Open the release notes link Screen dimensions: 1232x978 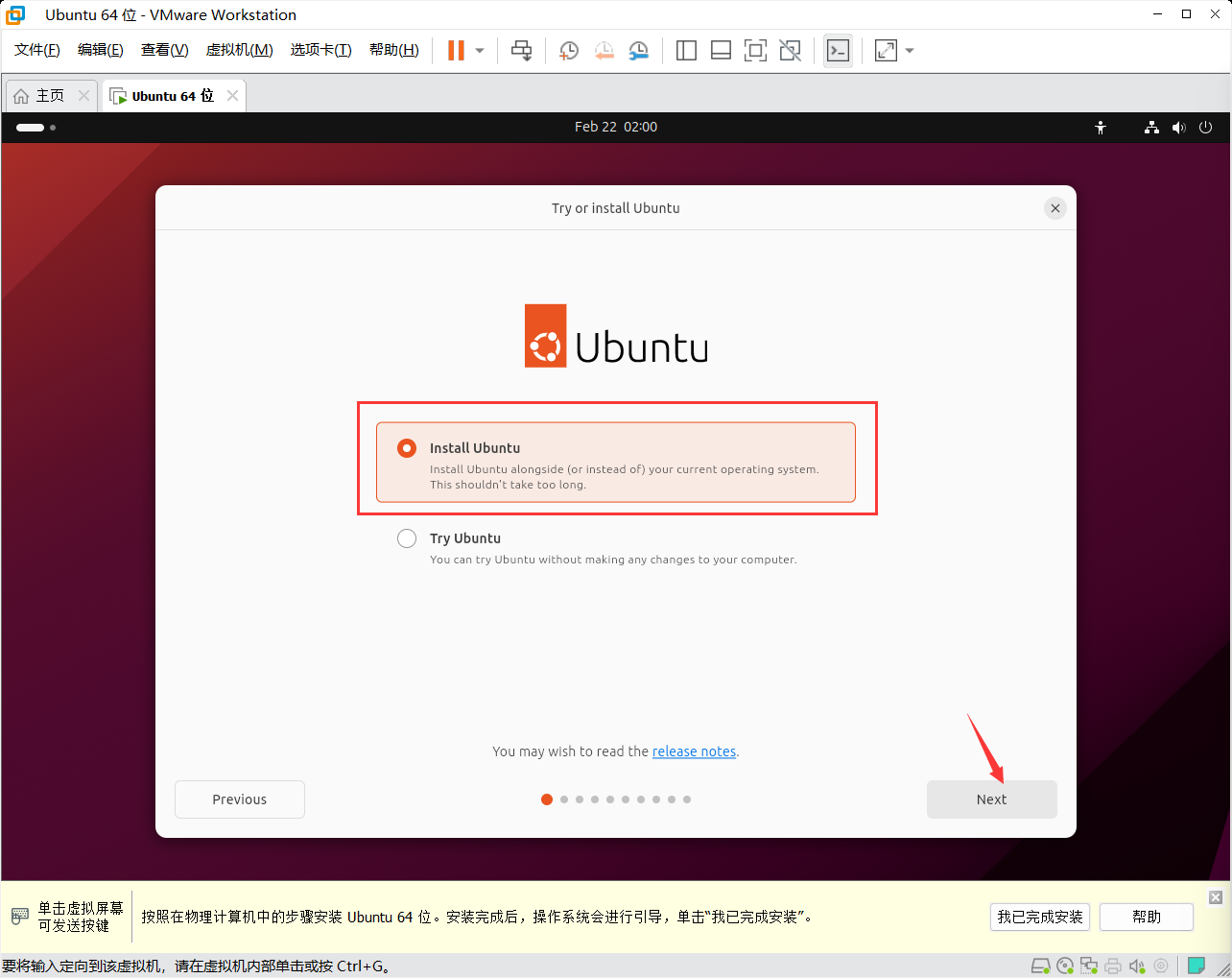[x=694, y=751]
